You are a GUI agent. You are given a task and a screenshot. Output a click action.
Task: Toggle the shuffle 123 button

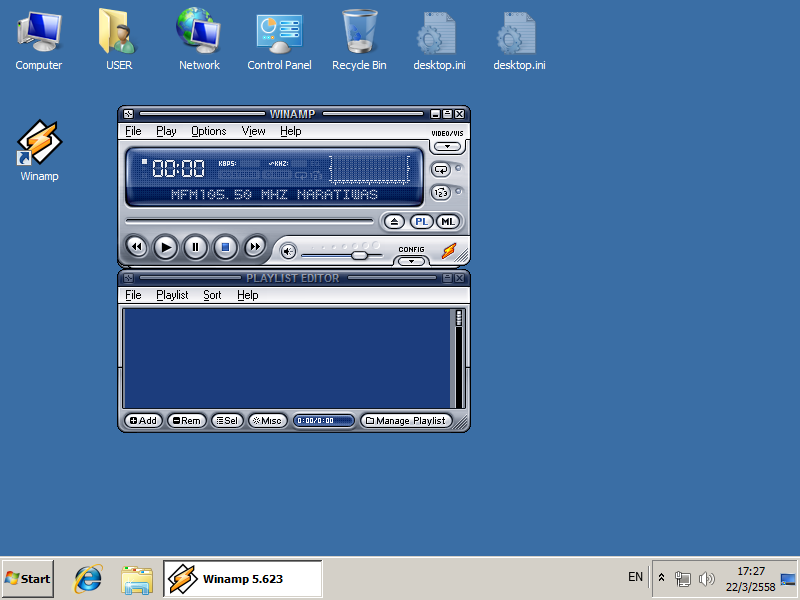point(441,193)
